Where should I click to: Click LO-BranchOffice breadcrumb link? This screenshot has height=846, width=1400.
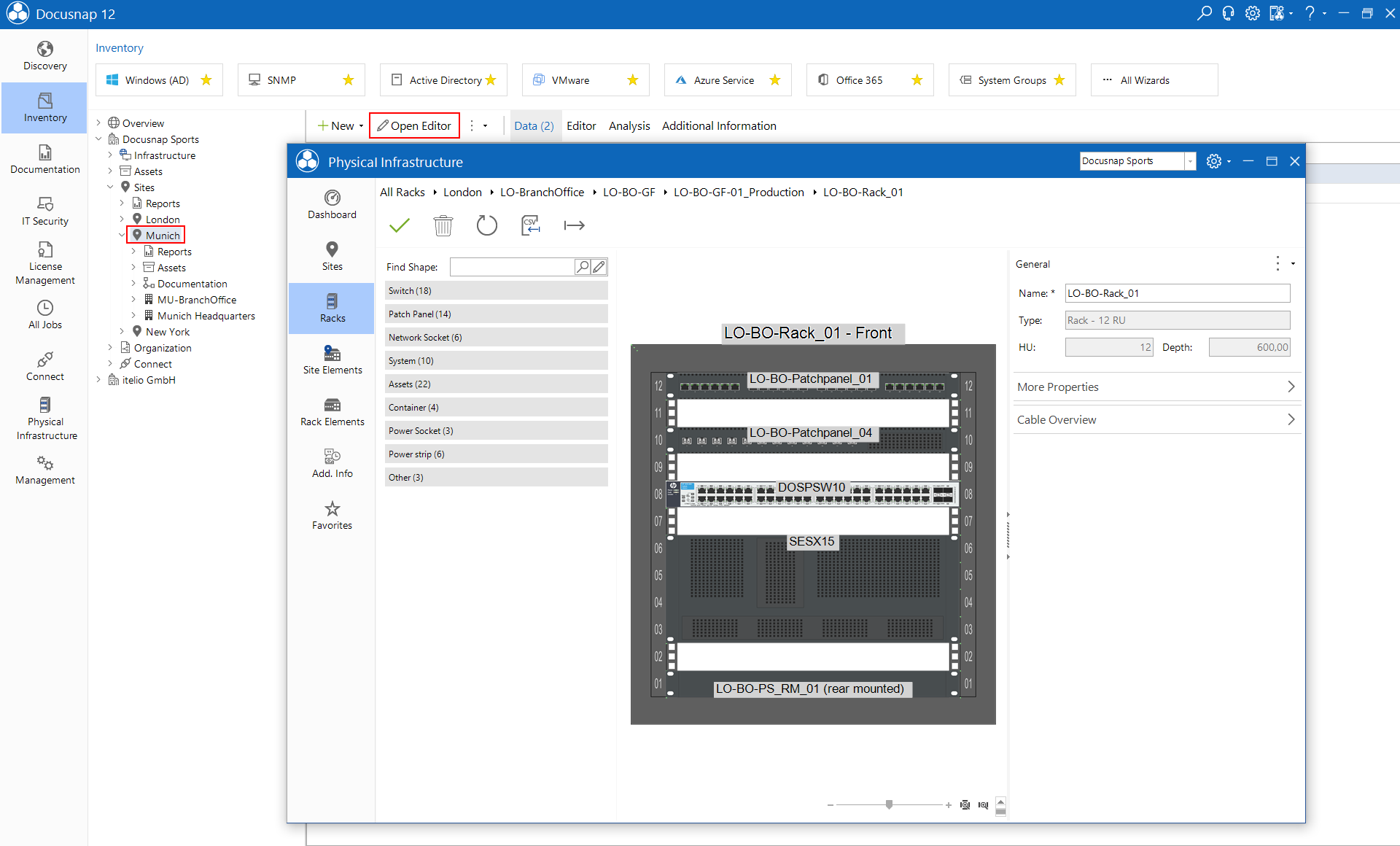542,192
